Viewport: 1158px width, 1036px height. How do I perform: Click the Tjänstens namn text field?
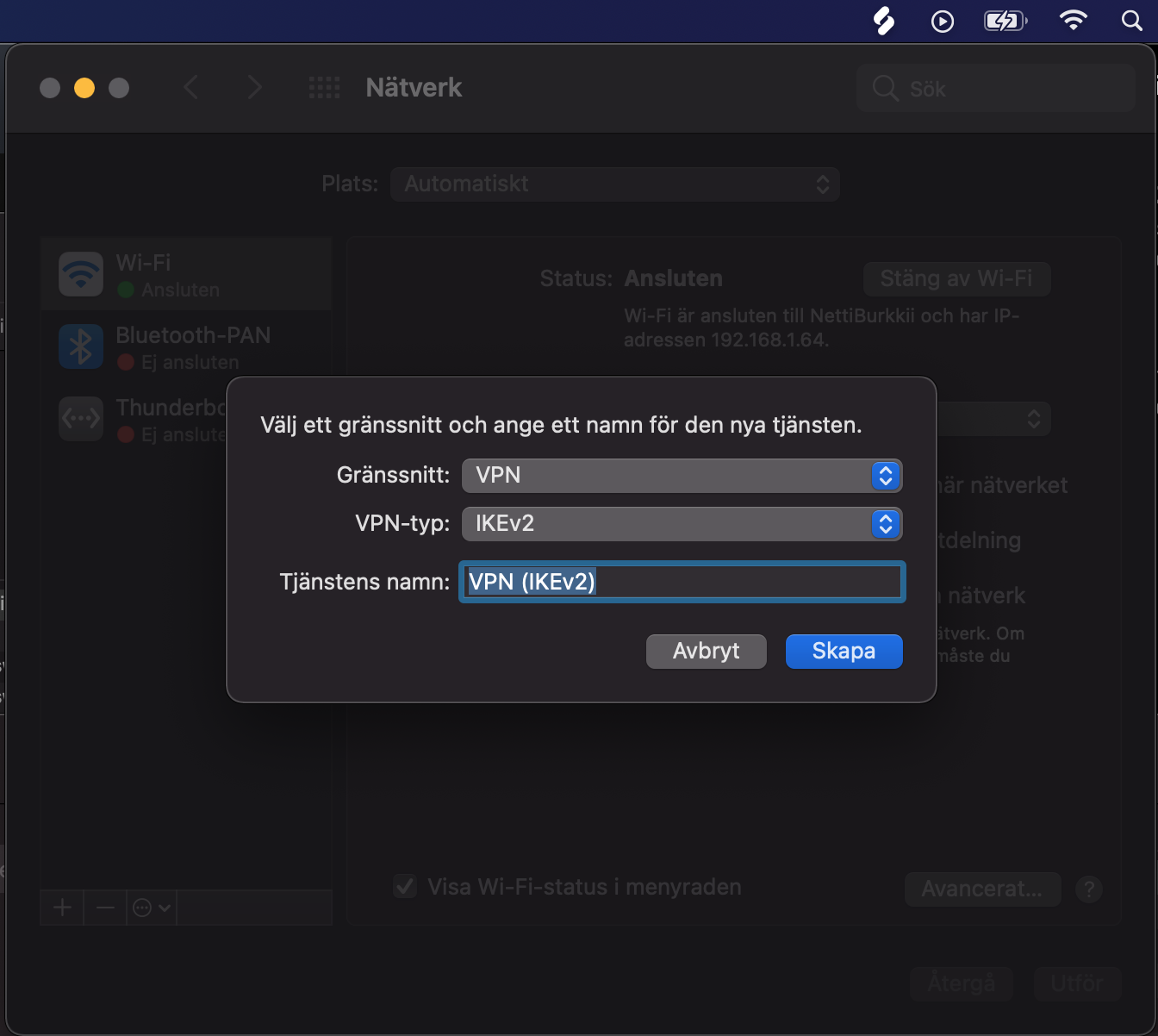coord(682,581)
